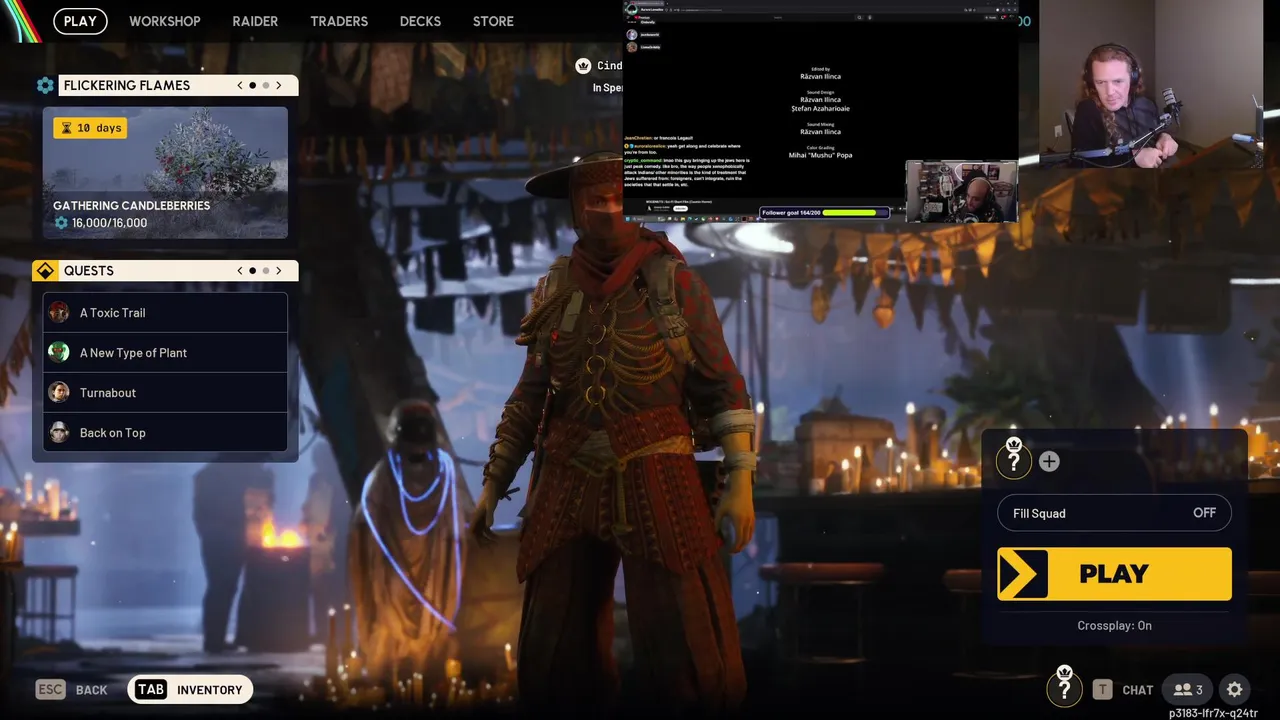Viewport: 1280px width, 720px height.
Task: Click the A Toxic Trail quest giver portrait
Action: click(x=59, y=312)
